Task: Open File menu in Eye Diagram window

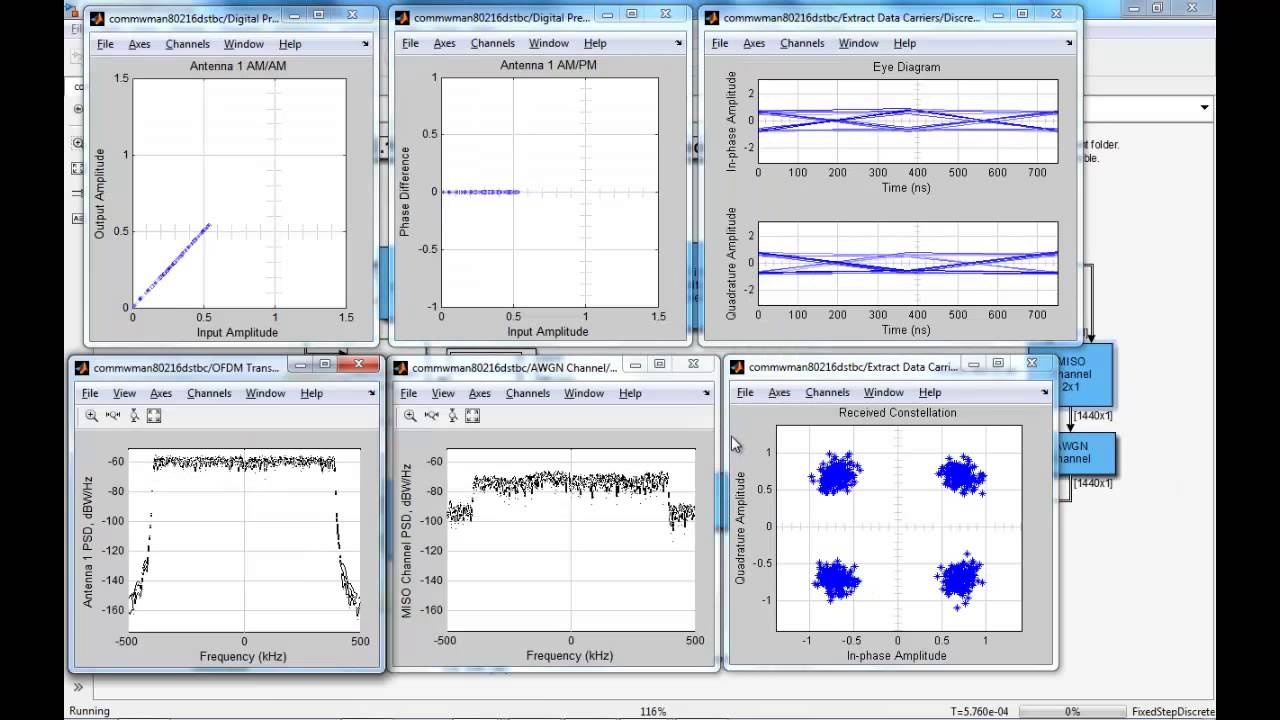Action: pyautogui.click(x=720, y=43)
